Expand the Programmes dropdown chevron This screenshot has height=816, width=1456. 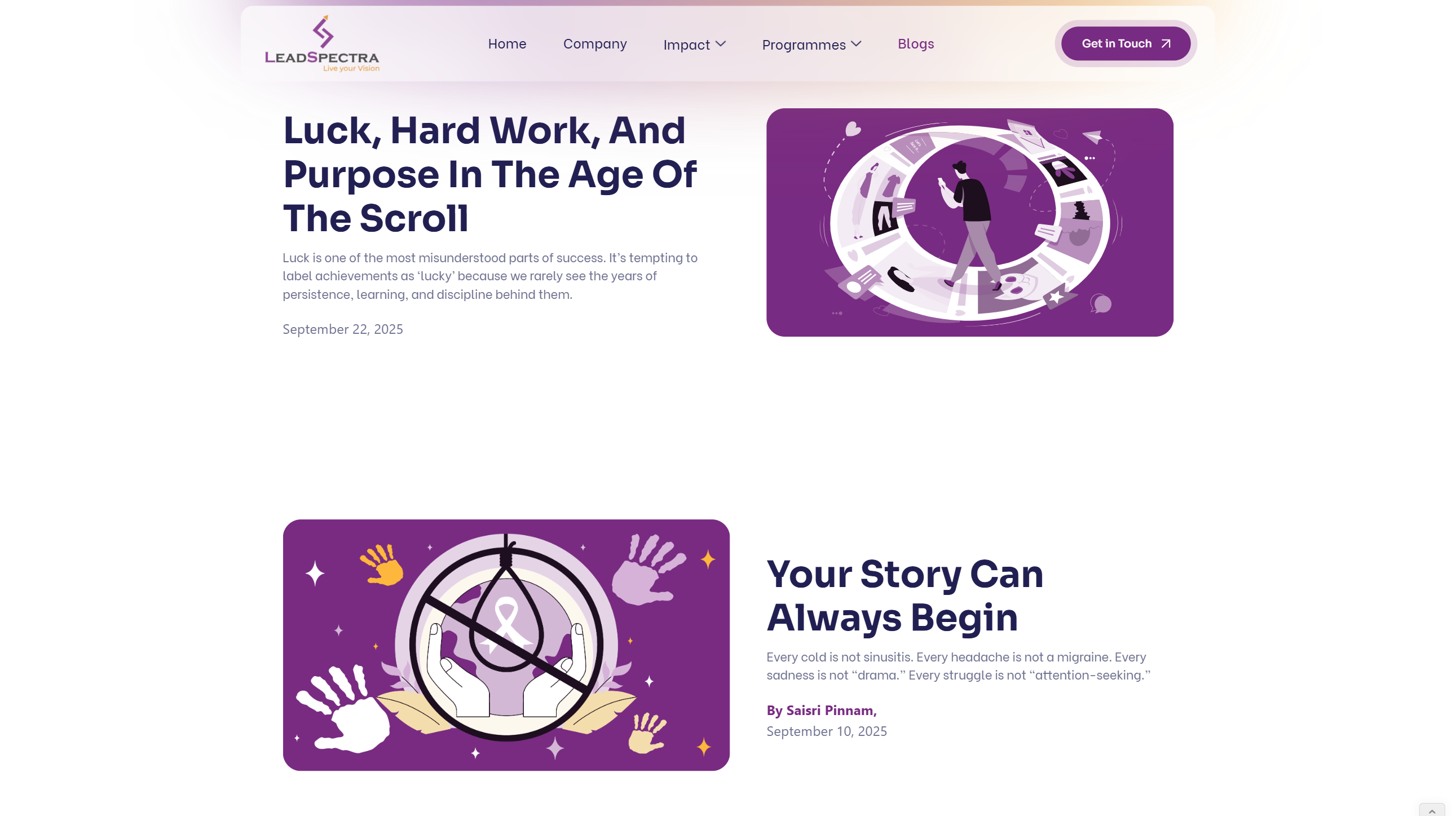pos(857,43)
